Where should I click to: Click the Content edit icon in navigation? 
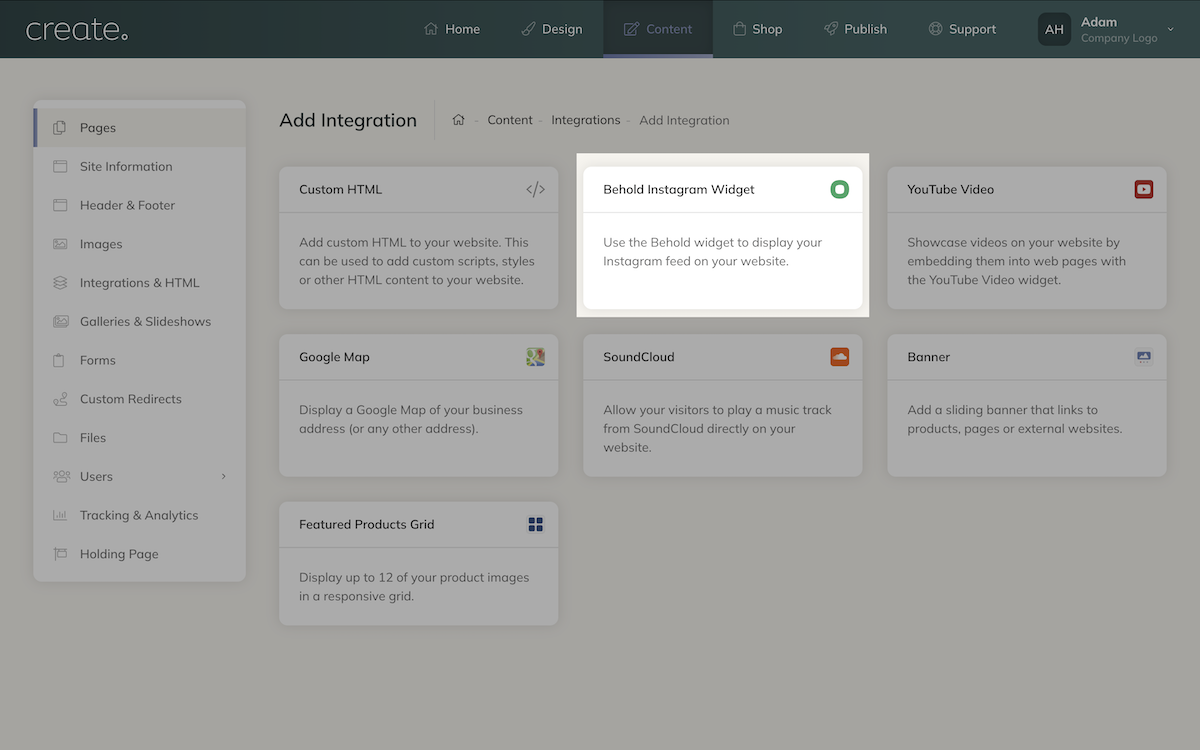(x=631, y=29)
